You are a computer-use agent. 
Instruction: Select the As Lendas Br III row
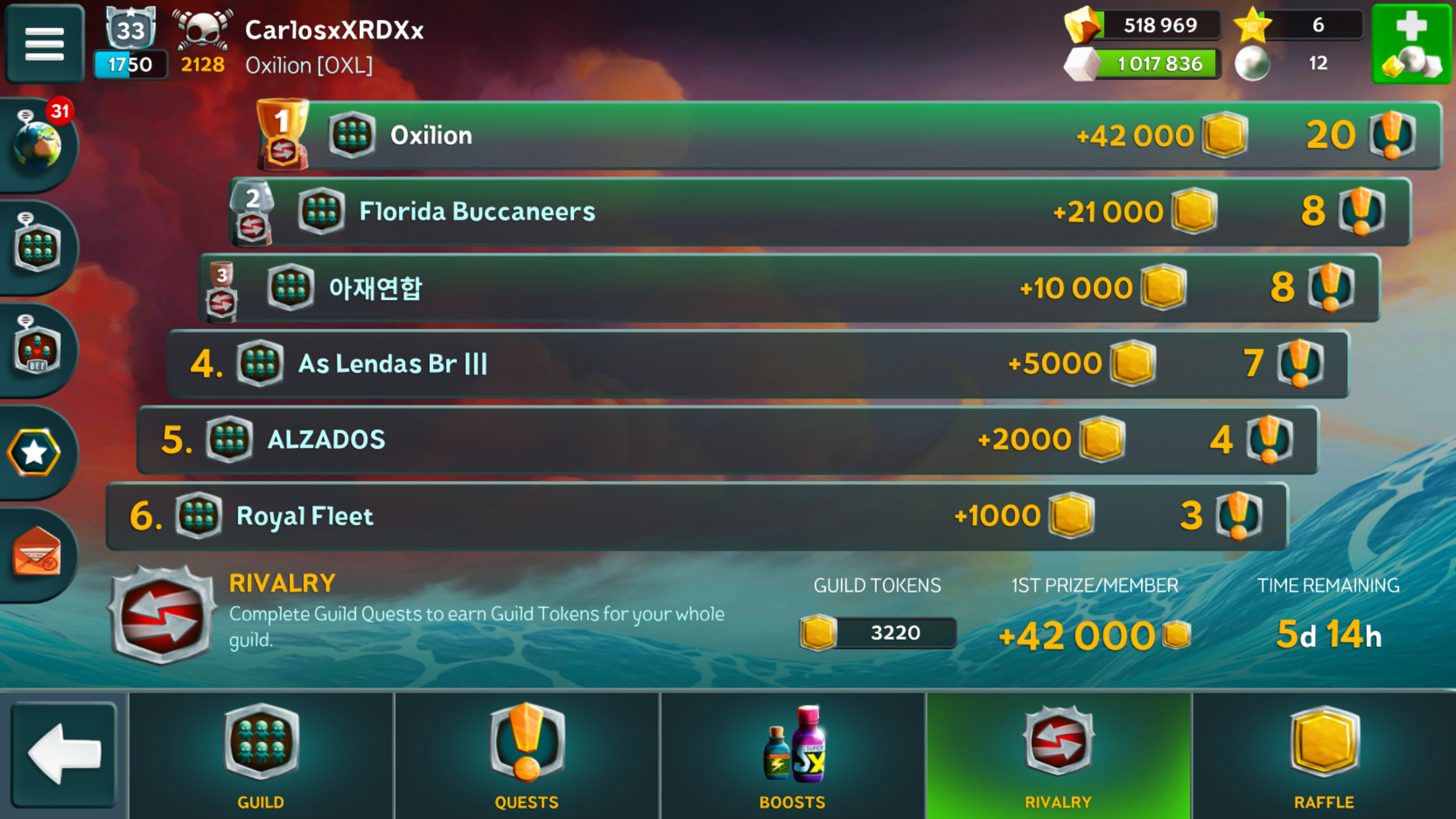point(759,364)
